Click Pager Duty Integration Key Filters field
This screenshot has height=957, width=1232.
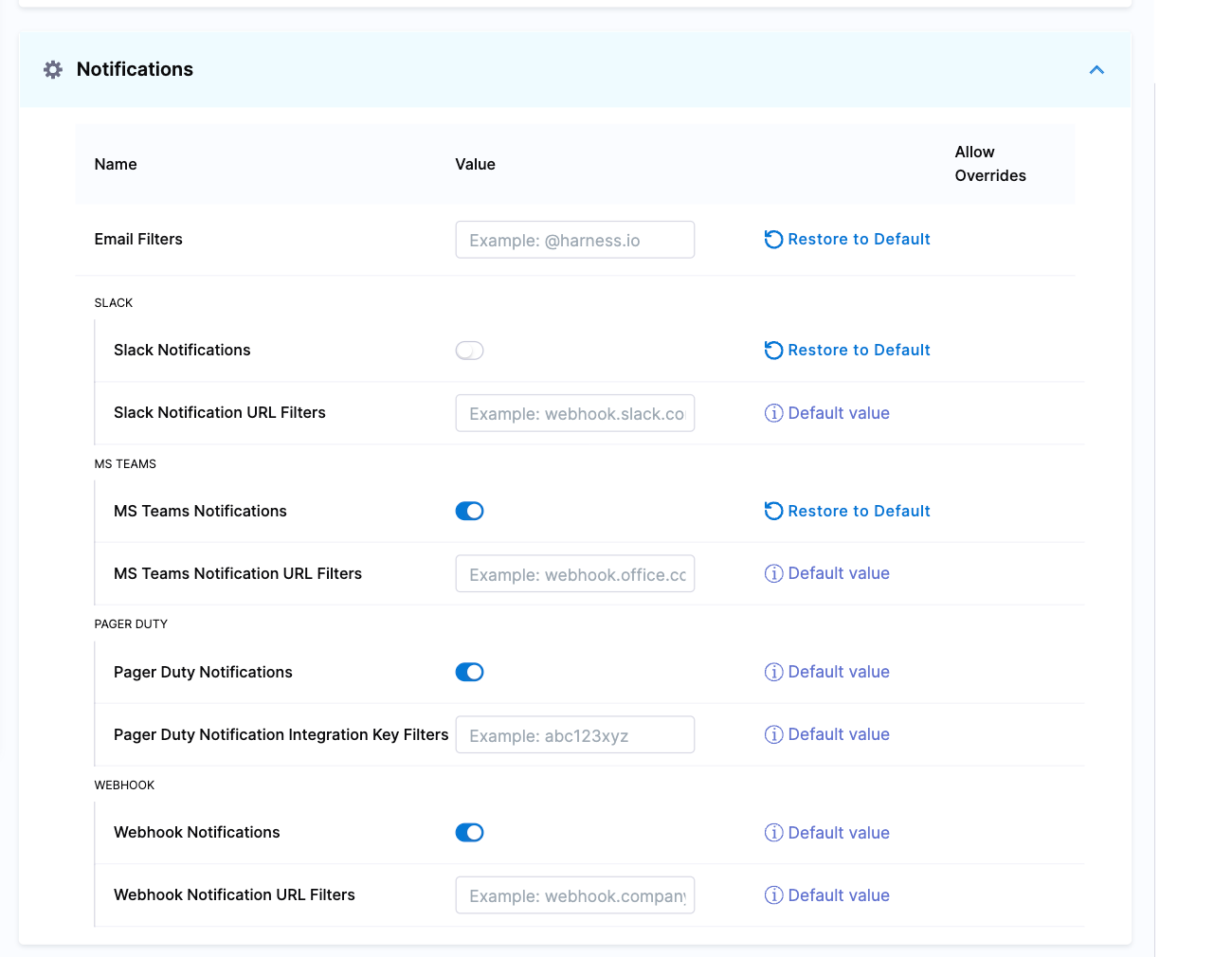pyautogui.click(x=574, y=735)
